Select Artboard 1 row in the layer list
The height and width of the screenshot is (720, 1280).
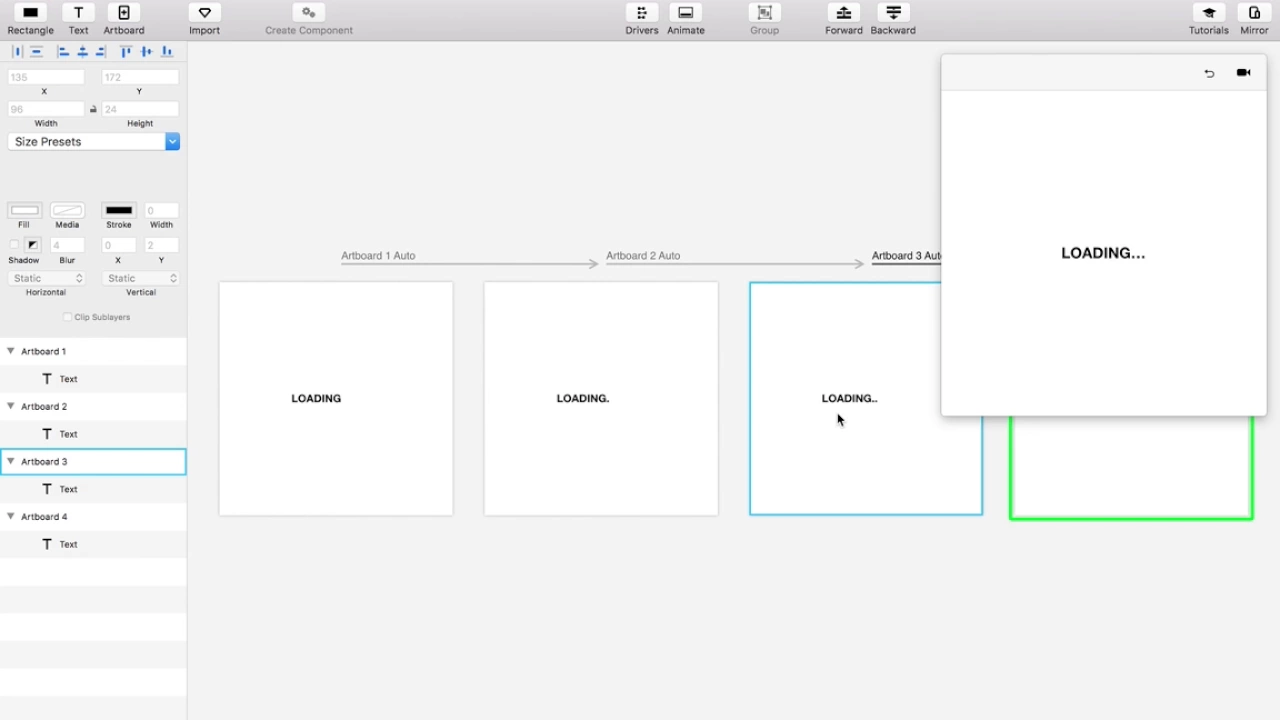pyautogui.click(x=93, y=351)
